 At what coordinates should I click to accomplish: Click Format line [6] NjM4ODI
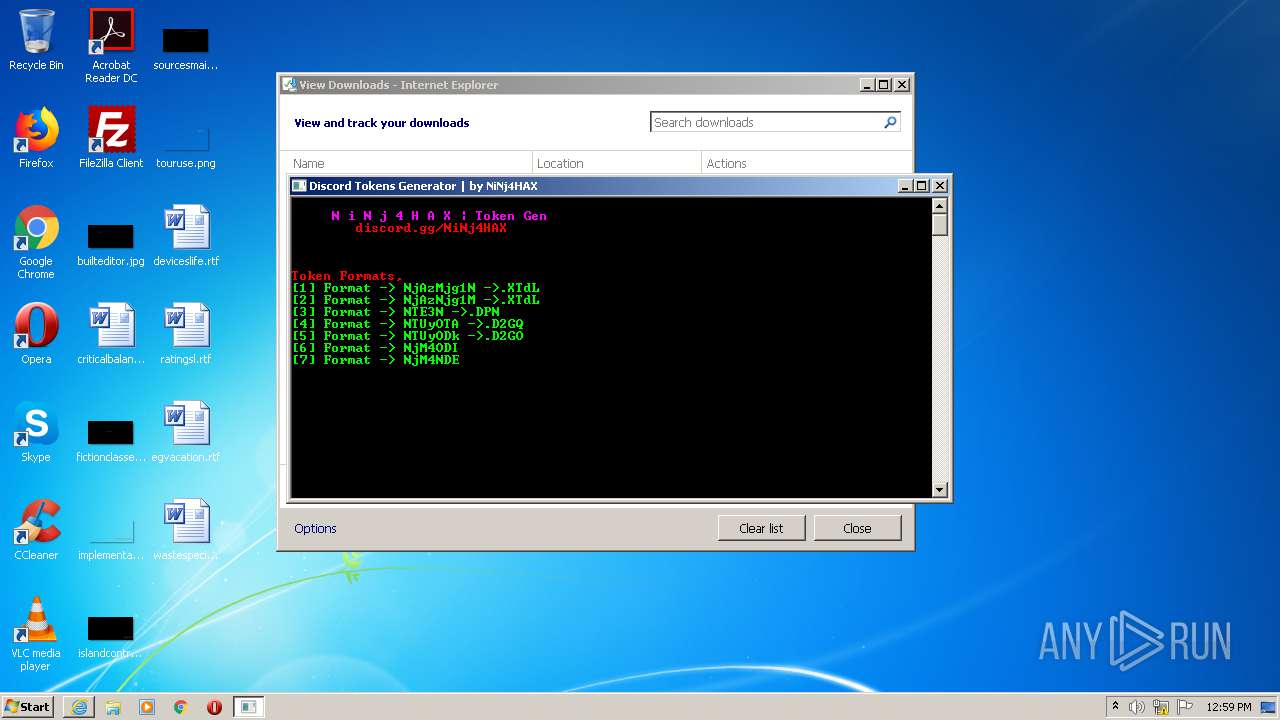[376, 348]
